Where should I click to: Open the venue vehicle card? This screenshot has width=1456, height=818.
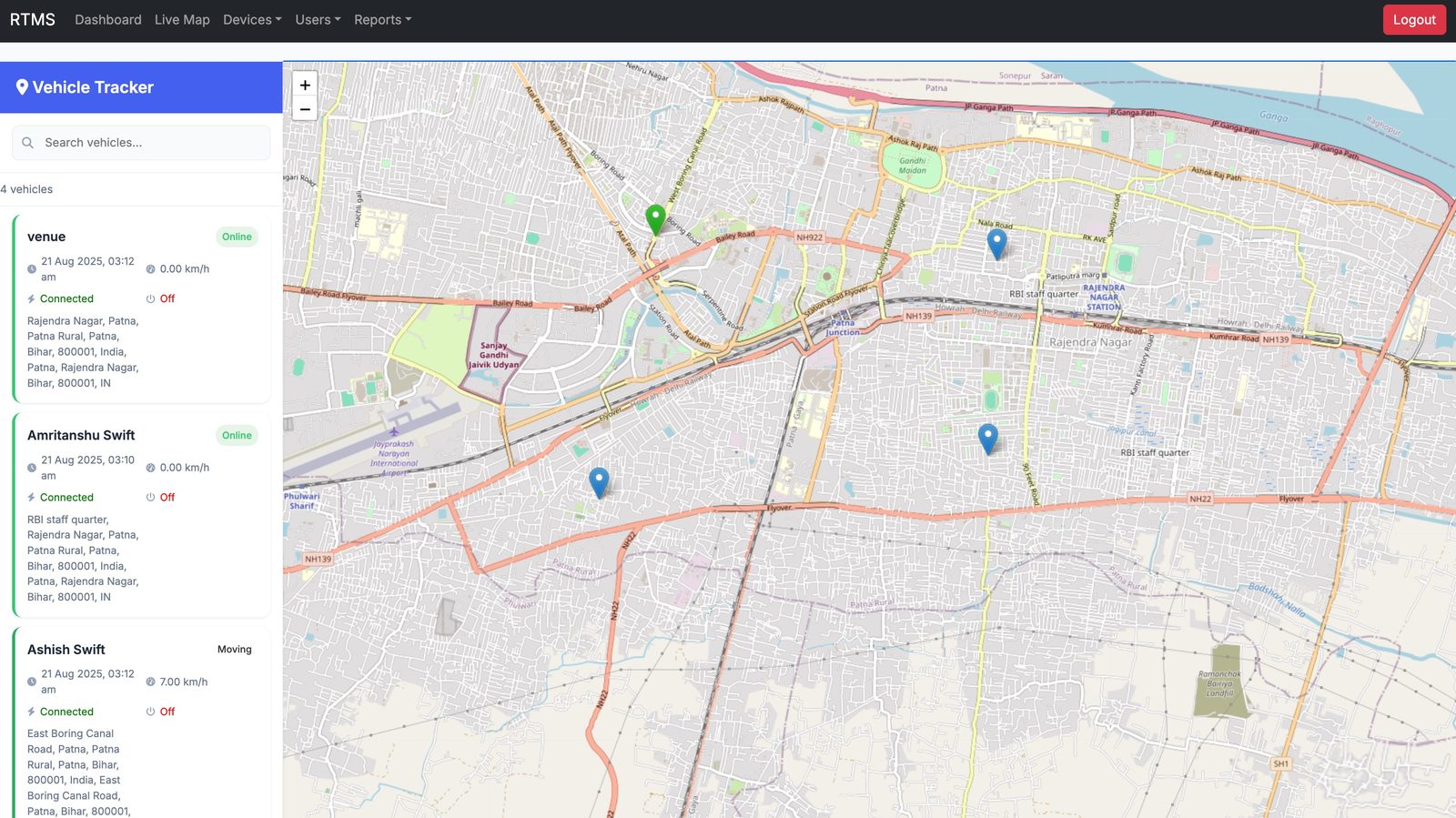coord(141,308)
